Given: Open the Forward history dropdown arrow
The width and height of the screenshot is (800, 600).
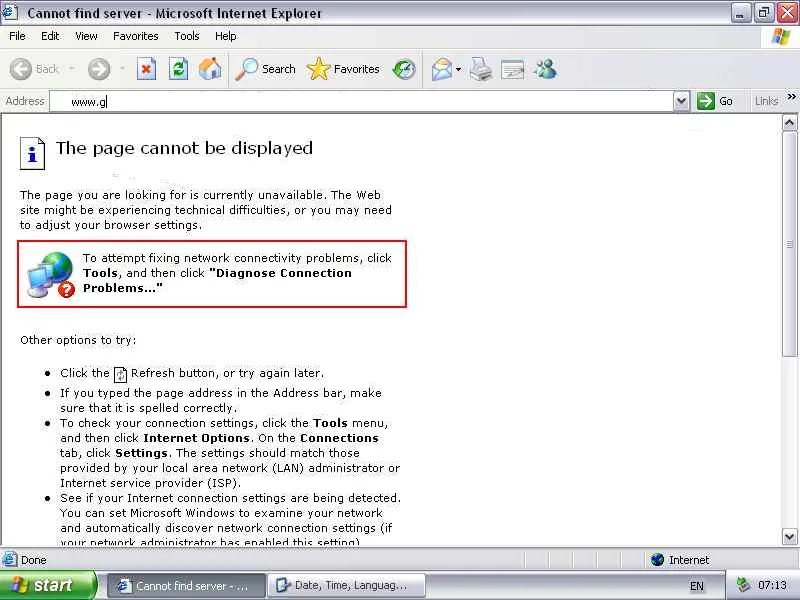Looking at the screenshot, I should [x=122, y=68].
